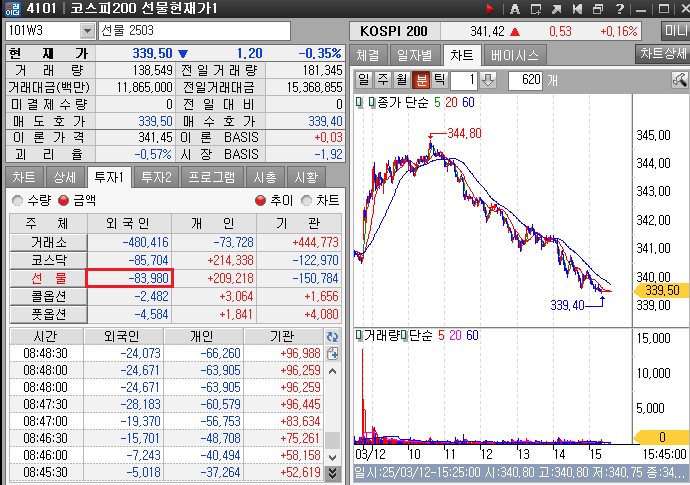Select the 차트 radio button
This screenshot has width=690, height=485.
coord(306,201)
